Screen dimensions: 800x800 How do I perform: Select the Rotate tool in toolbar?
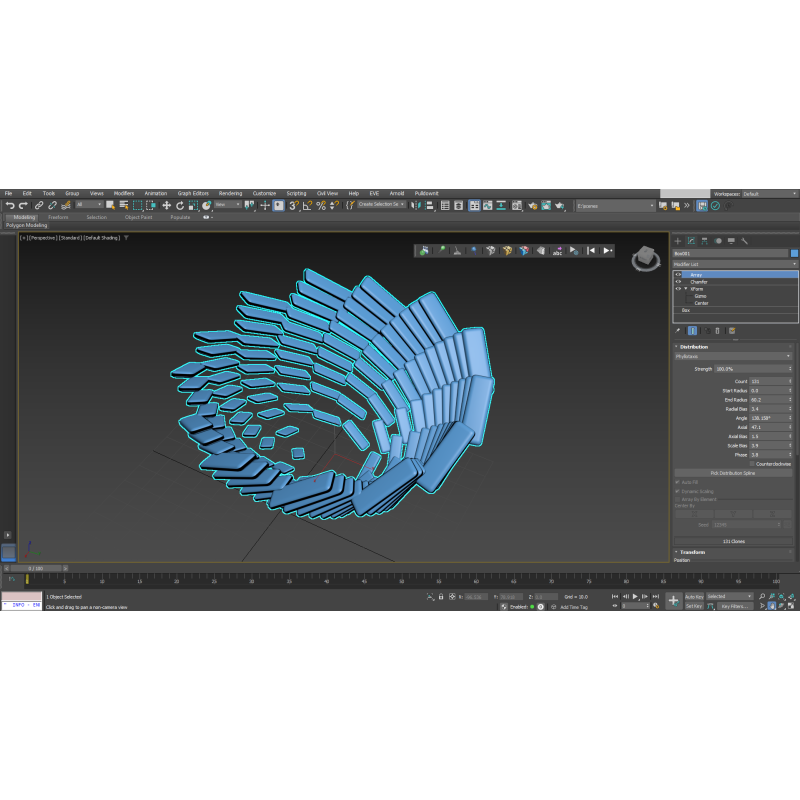point(179,205)
